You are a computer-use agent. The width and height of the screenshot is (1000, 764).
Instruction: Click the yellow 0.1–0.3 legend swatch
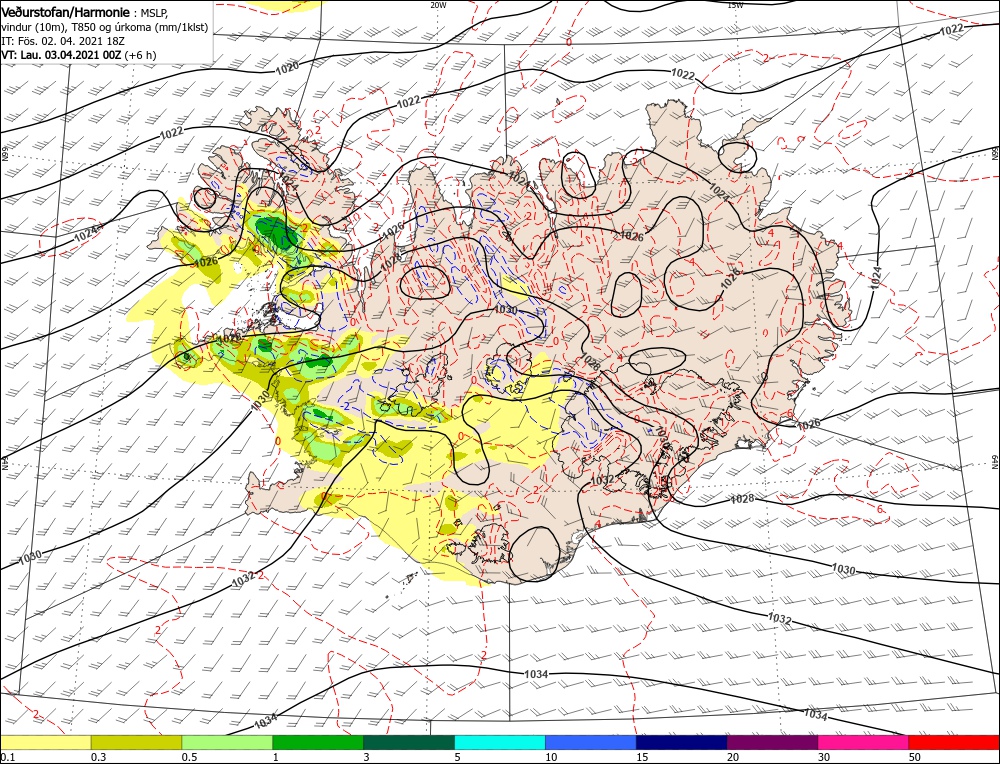pos(46,742)
